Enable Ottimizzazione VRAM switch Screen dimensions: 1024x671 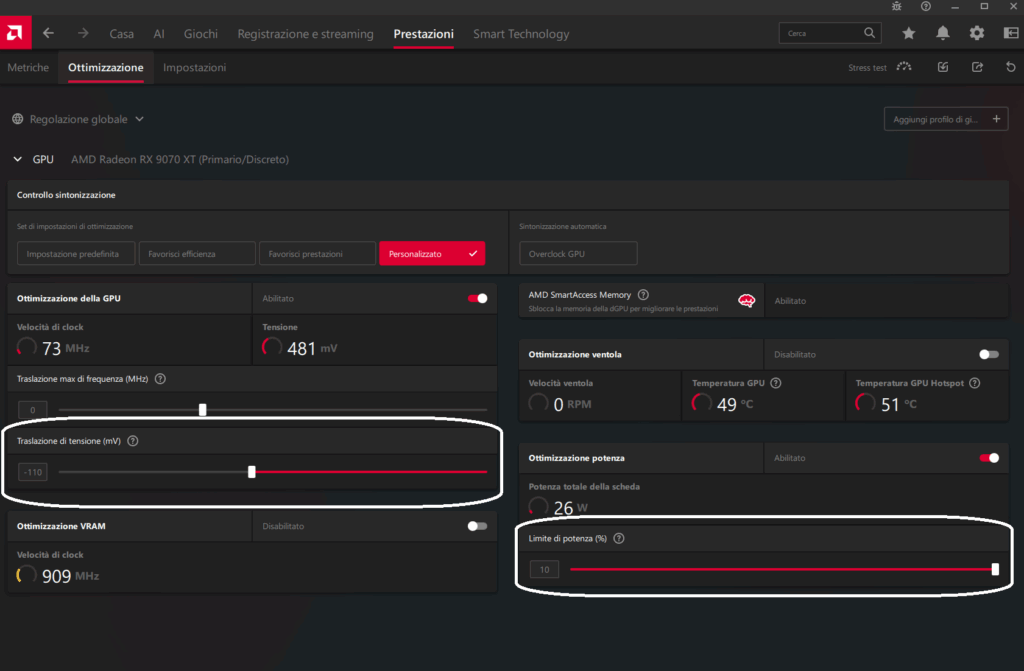pos(477,526)
